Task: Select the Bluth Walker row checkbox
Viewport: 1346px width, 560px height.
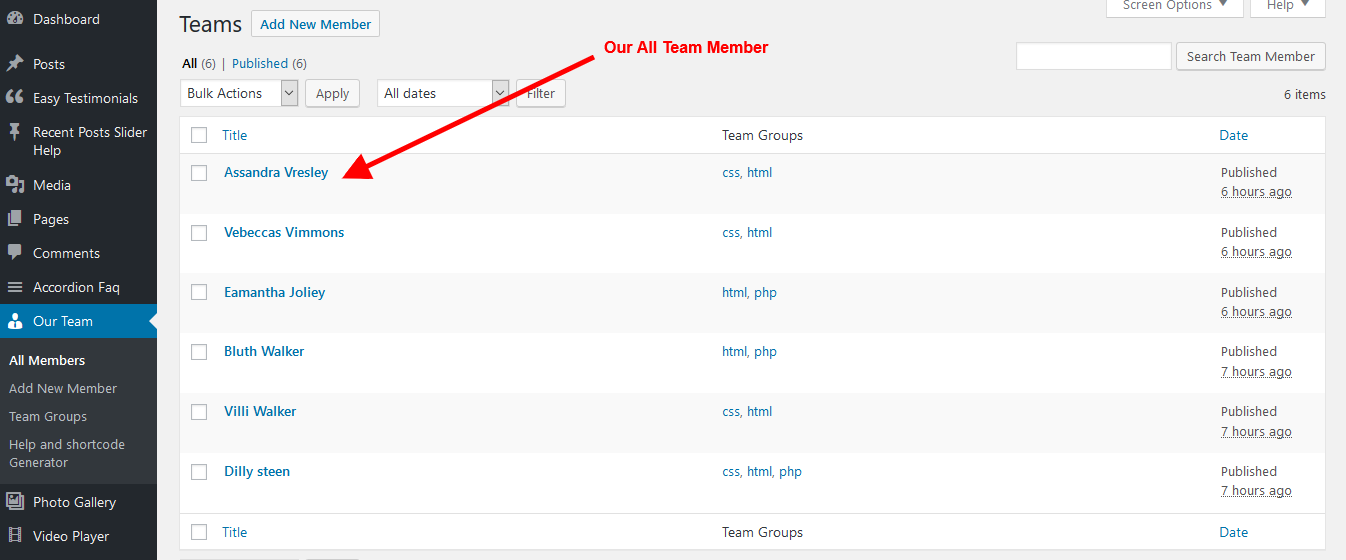Action: [x=199, y=352]
